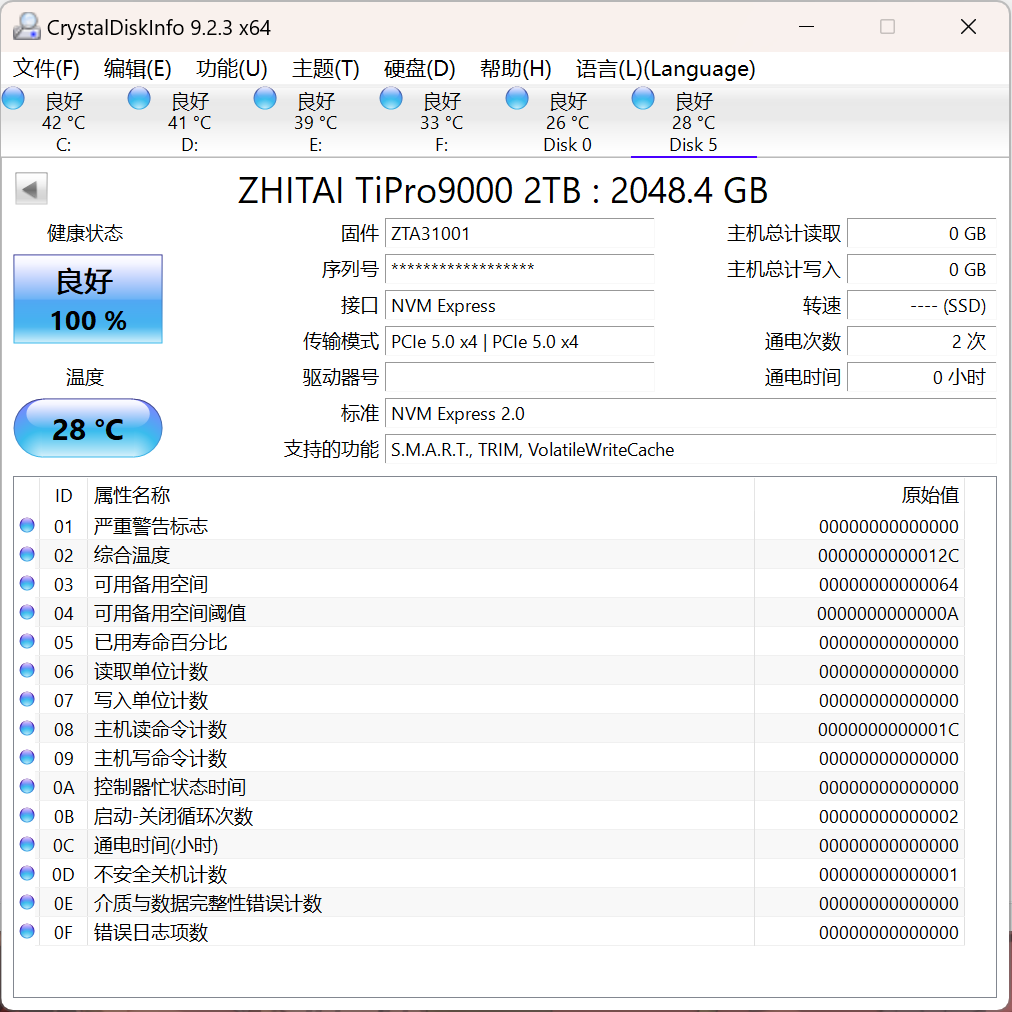This screenshot has width=1012, height=1012.
Task: Click the CrystalDiskInfo title bar program icon
Action: tap(26, 26)
